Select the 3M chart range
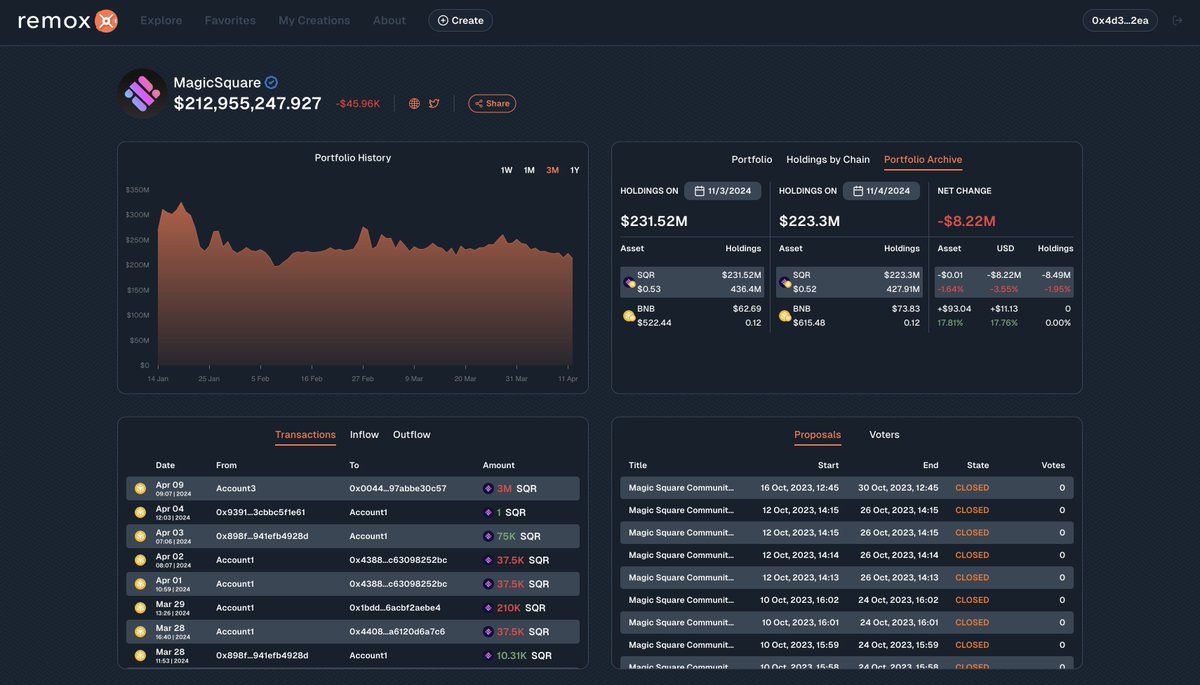Screen dimensions: 1200x685 (552, 170)
